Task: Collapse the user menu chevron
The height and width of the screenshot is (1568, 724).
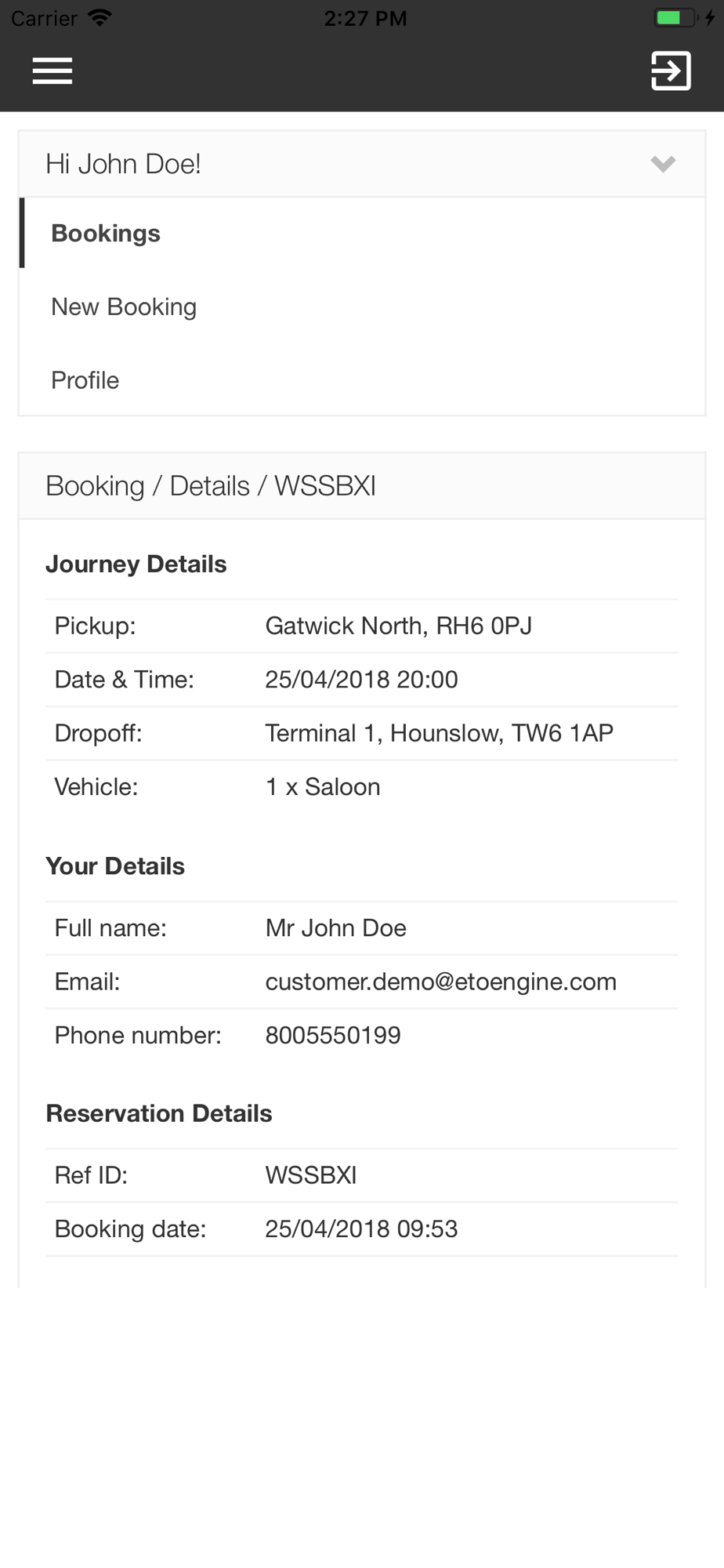Action: 663,164
